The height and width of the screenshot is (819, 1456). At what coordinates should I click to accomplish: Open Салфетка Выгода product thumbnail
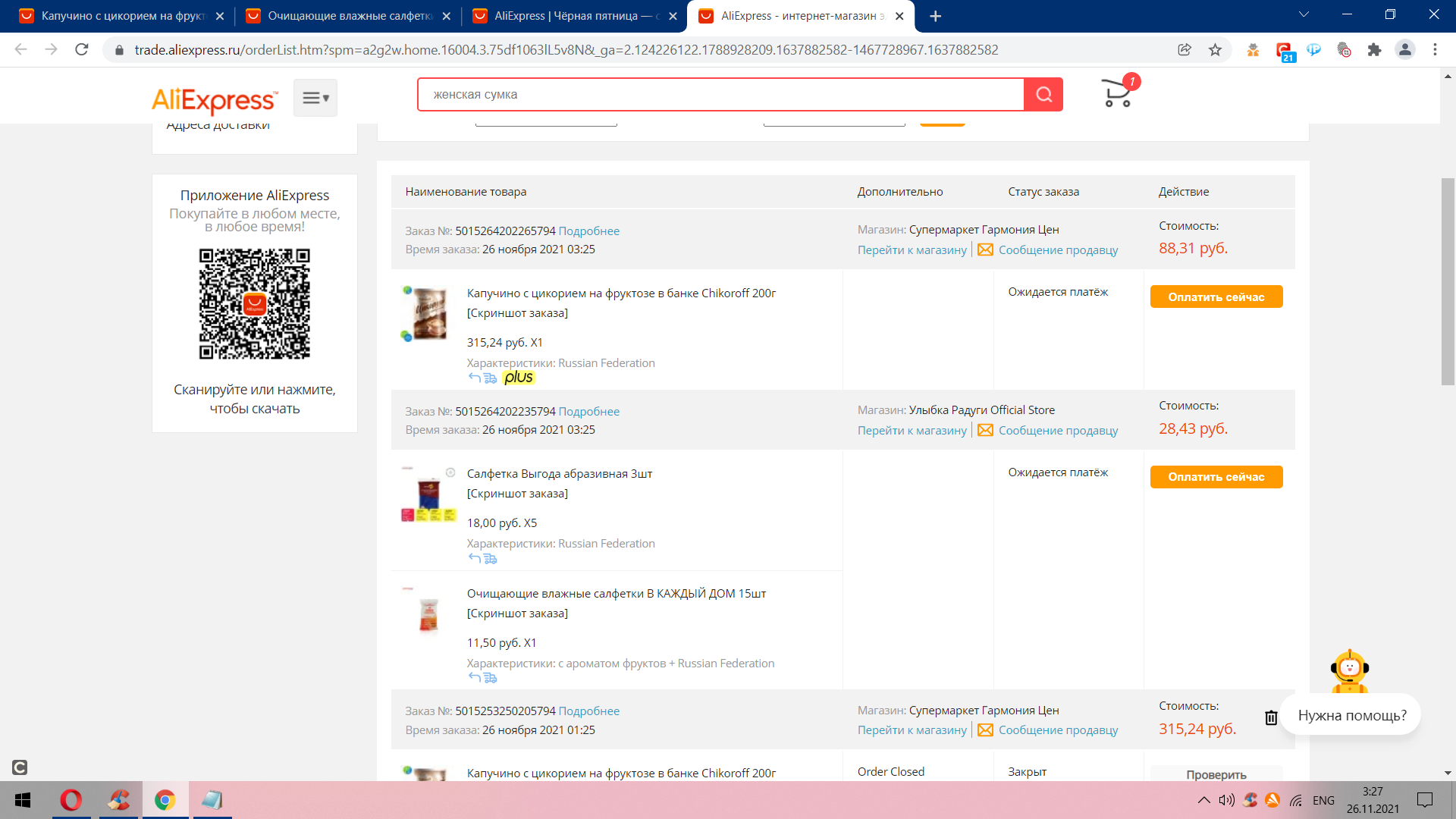click(428, 494)
